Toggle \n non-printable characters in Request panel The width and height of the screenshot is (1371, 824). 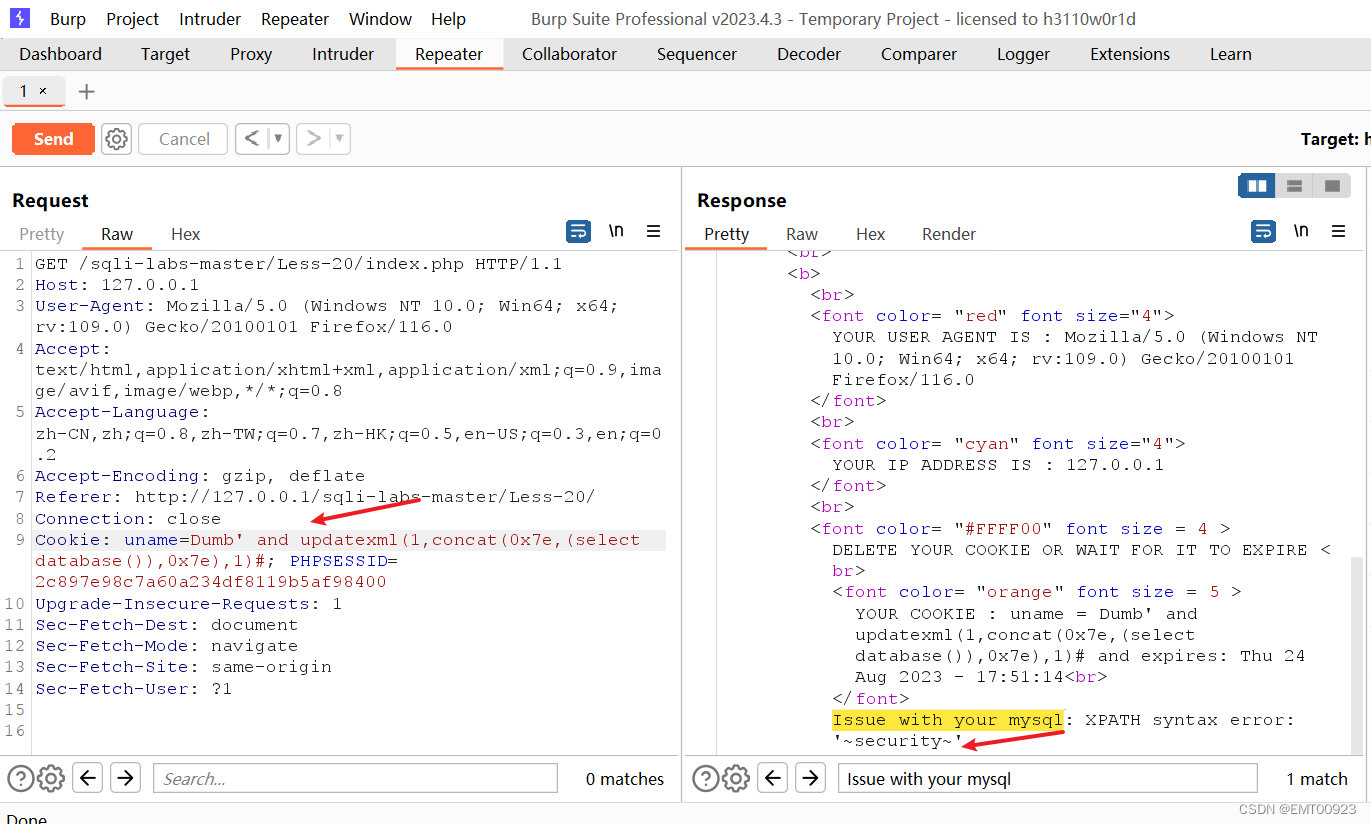[616, 231]
